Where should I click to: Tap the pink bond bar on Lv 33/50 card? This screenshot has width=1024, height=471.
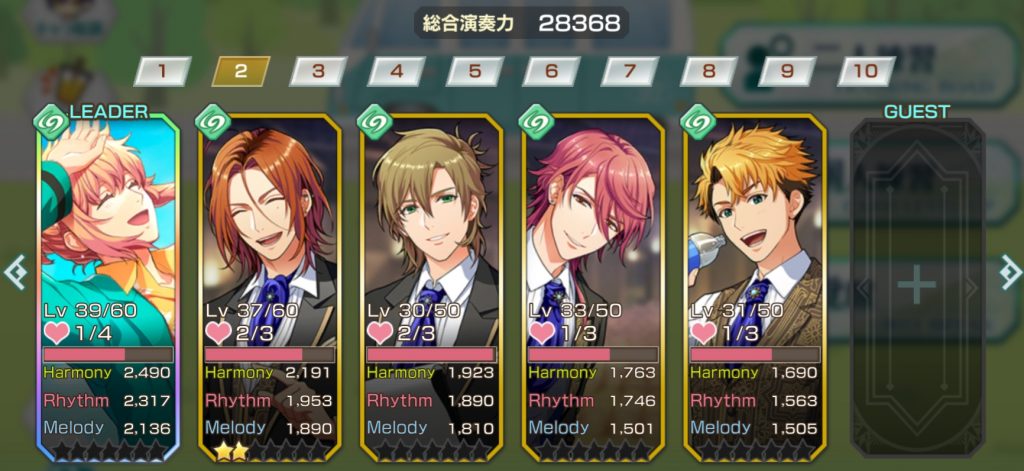pyautogui.click(x=593, y=354)
